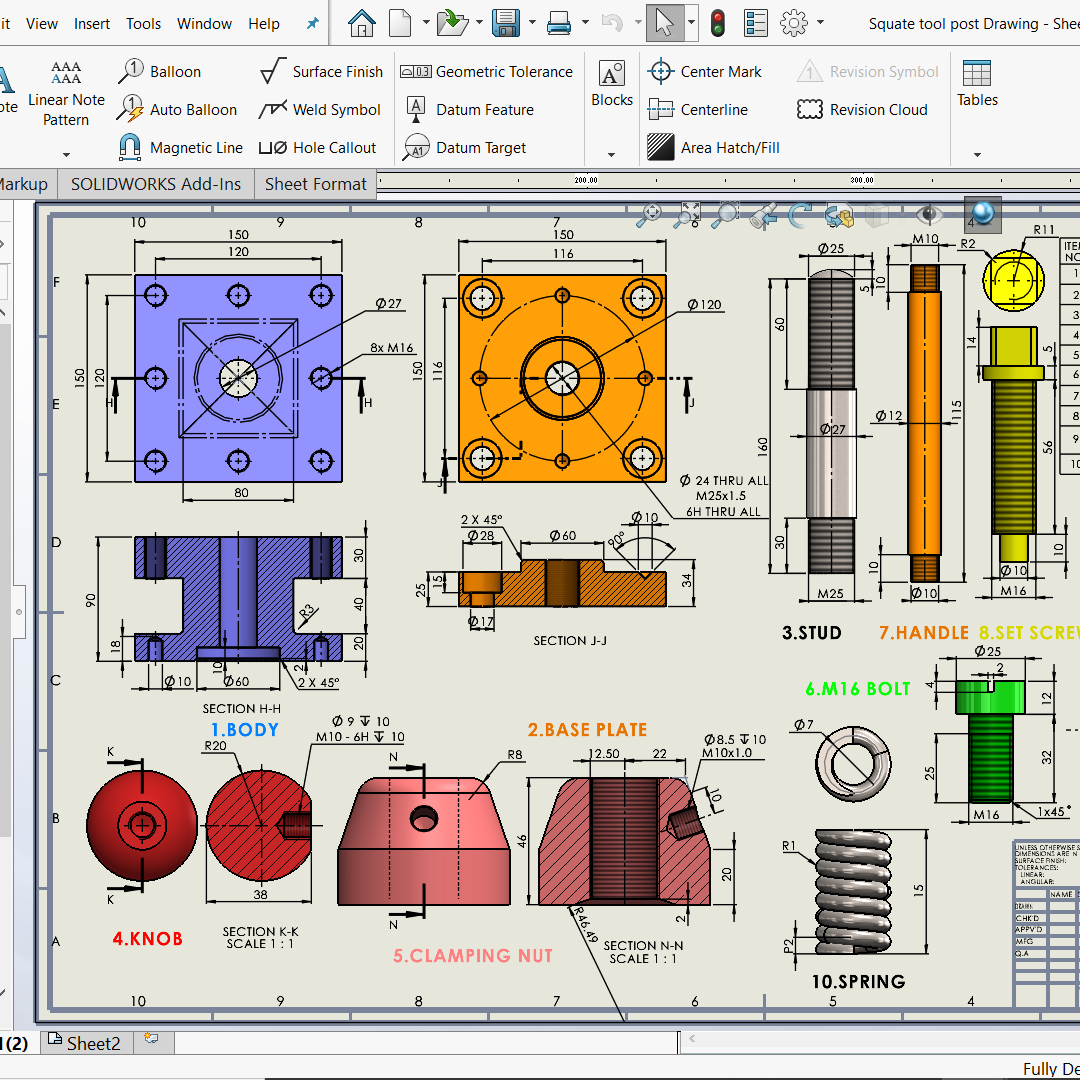Click the add new sheet button

[x=152, y=1038]
